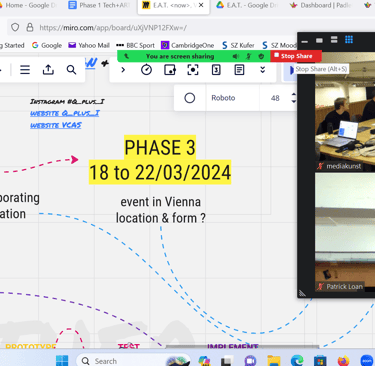Start the Miro timer tool

(x=146, y=70)
